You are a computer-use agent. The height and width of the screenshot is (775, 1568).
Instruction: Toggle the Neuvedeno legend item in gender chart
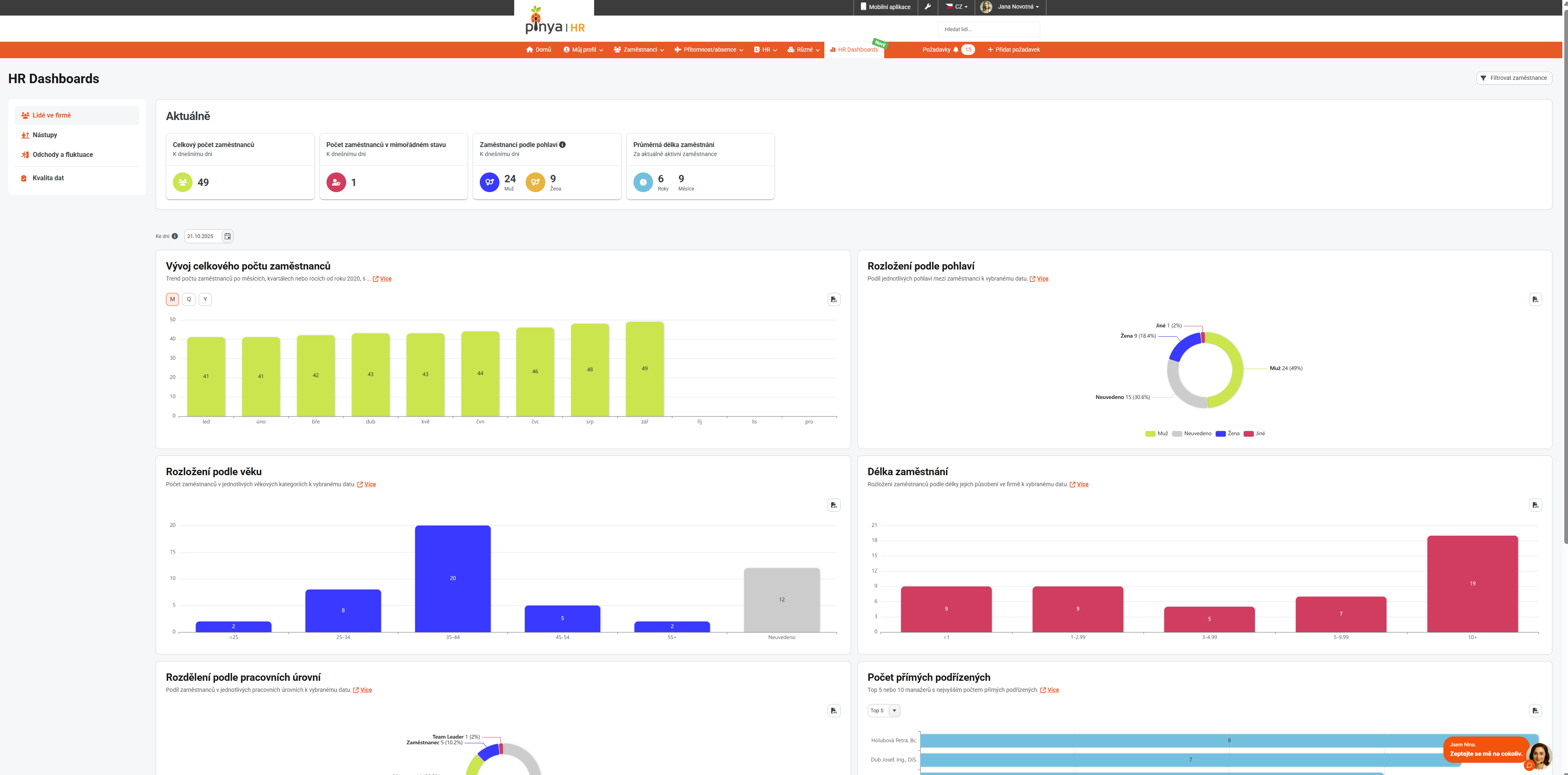(x=1192, y=434)
